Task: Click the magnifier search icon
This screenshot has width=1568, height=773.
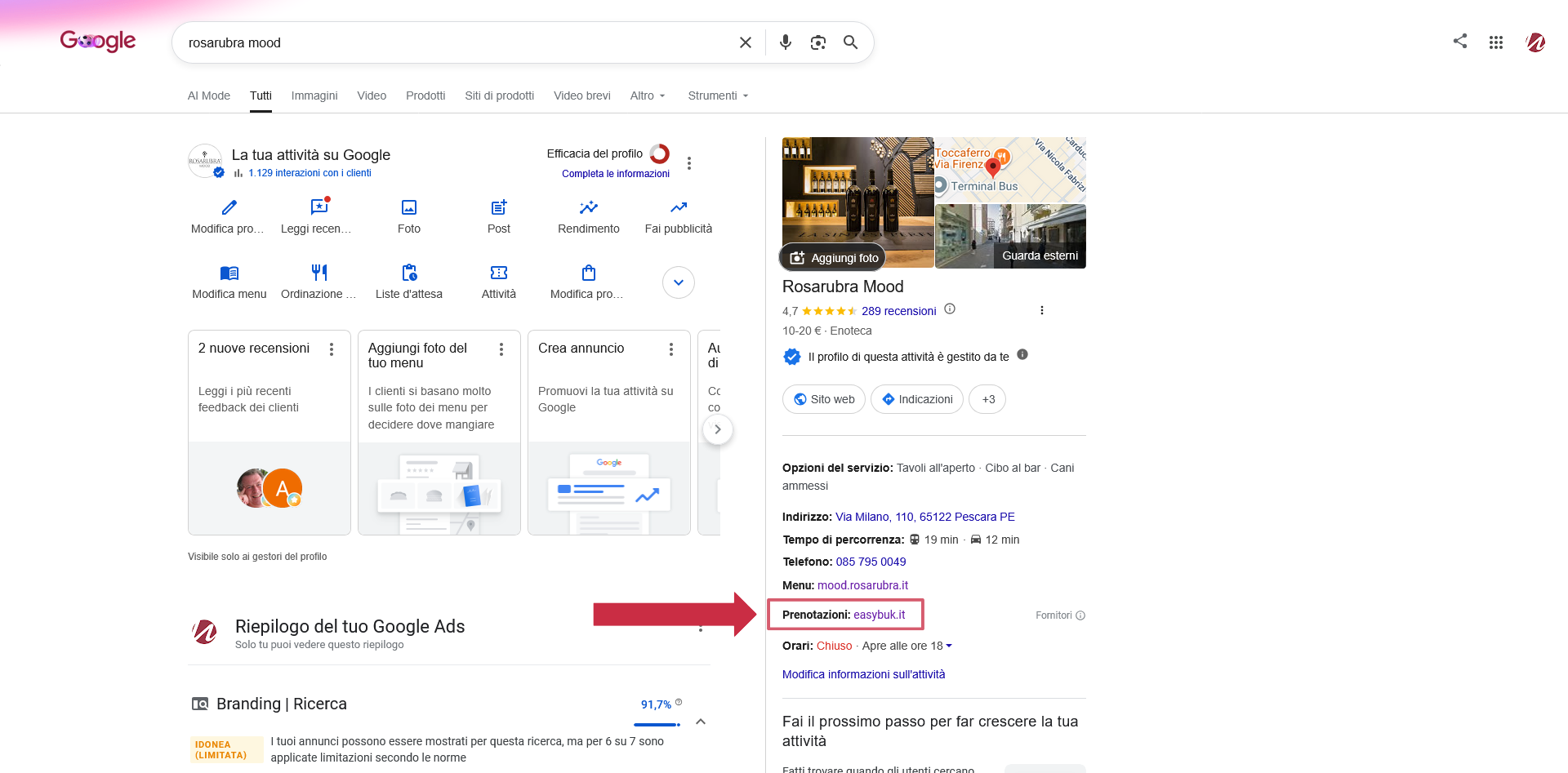Action: point(850,42)
